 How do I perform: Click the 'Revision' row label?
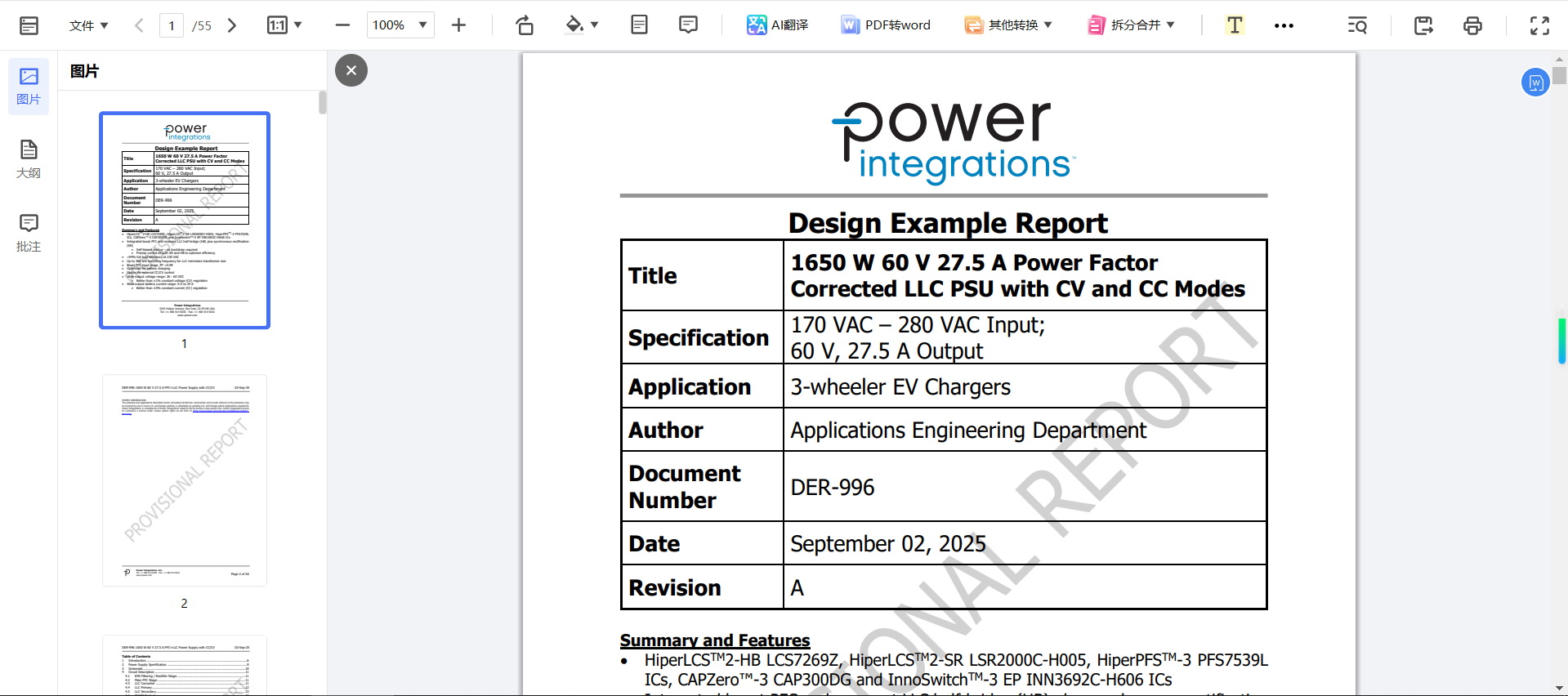pos(675,588)
